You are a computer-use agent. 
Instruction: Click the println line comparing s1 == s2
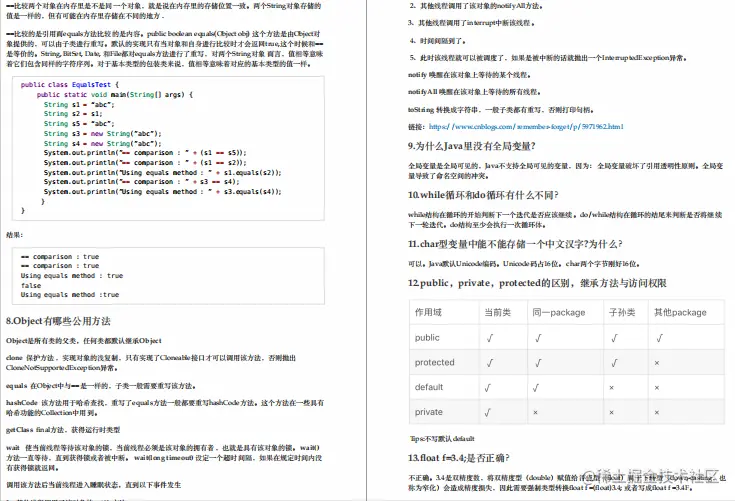click(145, 163)
